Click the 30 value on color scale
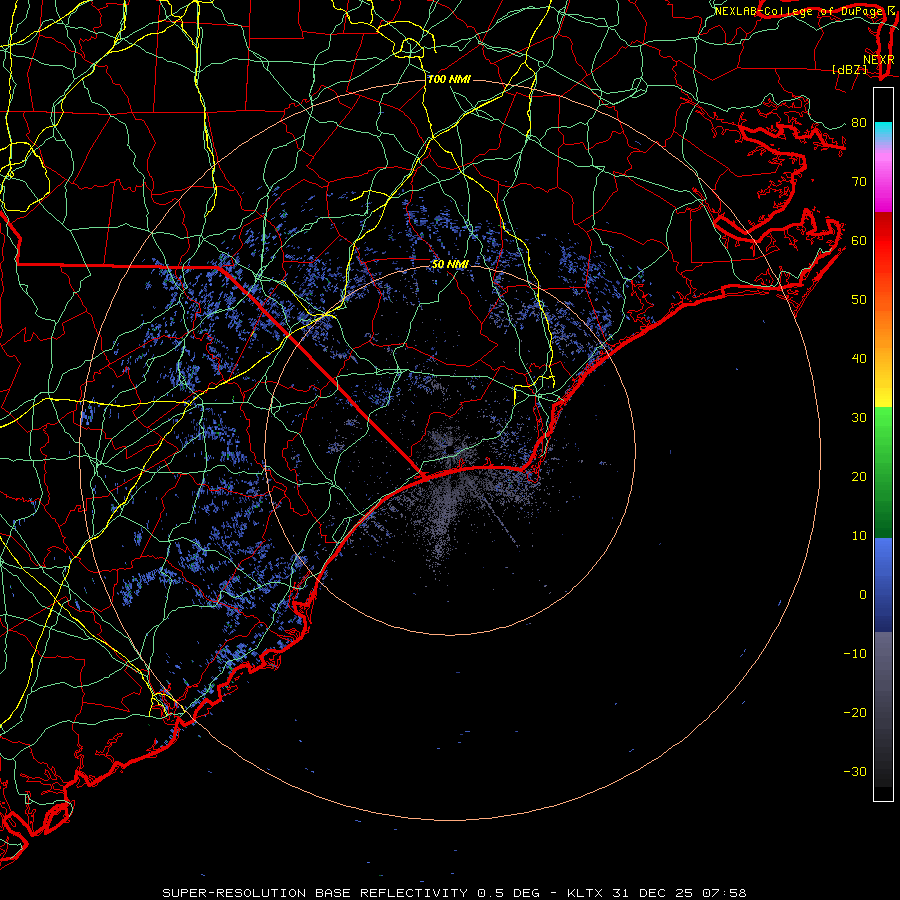The height and width of the screenshot is (900, 900). [x=859, y=418]
